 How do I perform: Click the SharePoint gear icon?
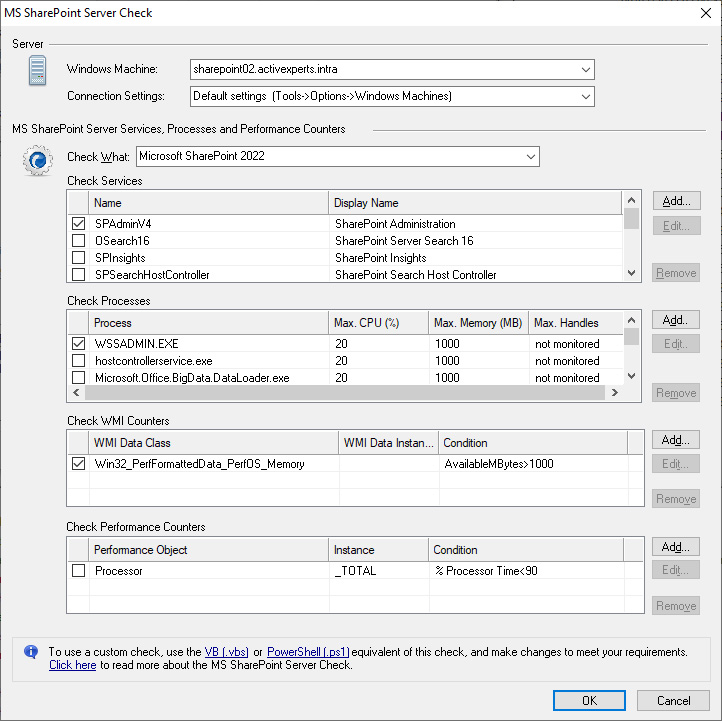37,160
